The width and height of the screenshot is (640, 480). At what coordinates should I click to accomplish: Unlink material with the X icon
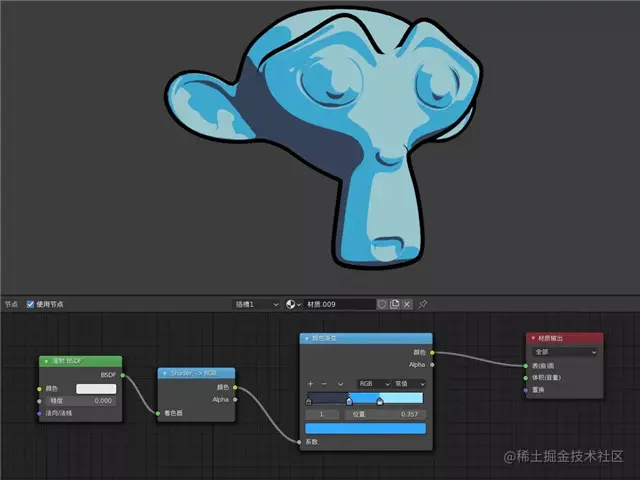pos(407,304)
